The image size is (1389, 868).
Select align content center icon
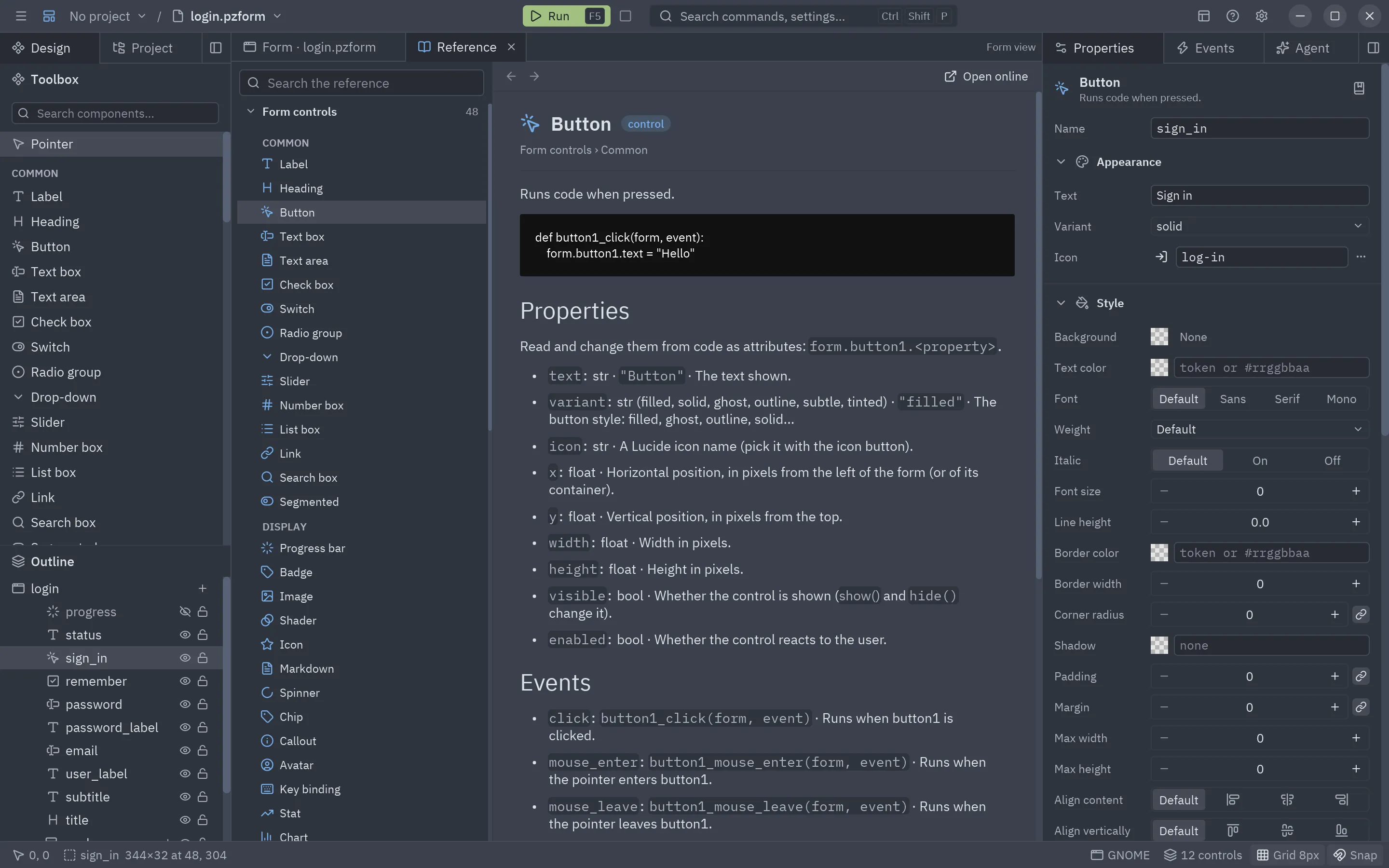pyautogui.click(x=1287, y=800)
